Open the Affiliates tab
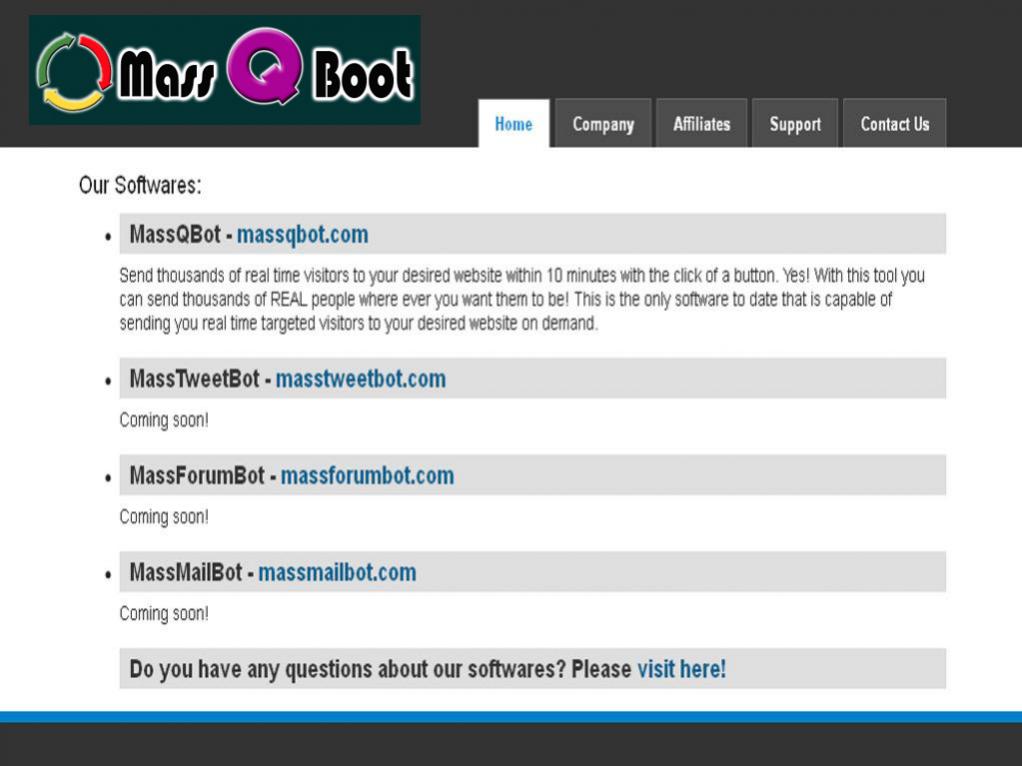Image resolution: width=1022 pixels, height=766 pixels. point(701,123)
